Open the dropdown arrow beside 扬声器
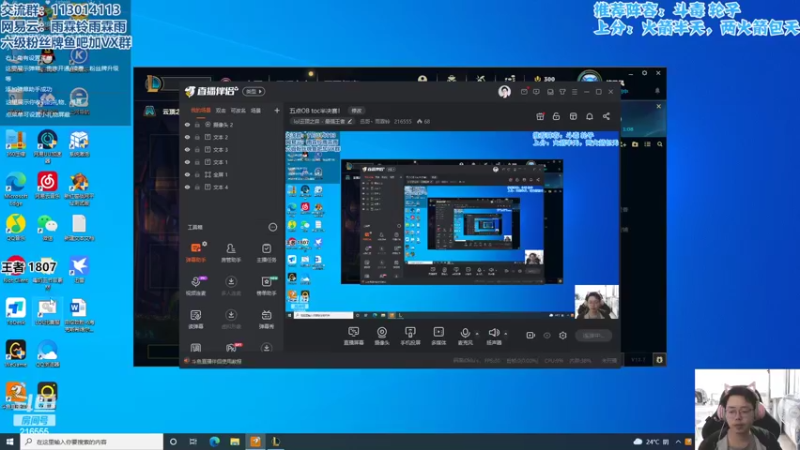Image resolution: width=800 pixels, height=450 pixels. [506, 334]
